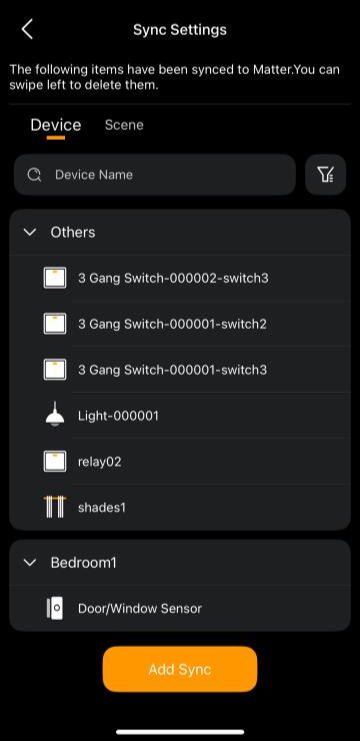
Task: Select the Light-000001 device row
Action: (180, 415)
